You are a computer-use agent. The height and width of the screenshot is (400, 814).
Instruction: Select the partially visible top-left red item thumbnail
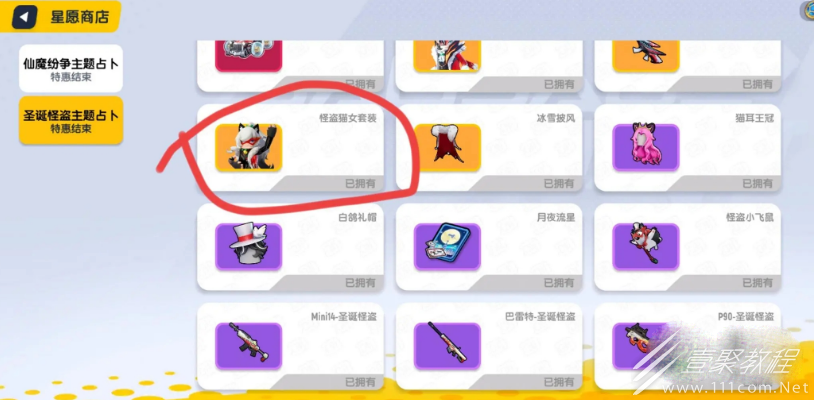coord(249,56)
